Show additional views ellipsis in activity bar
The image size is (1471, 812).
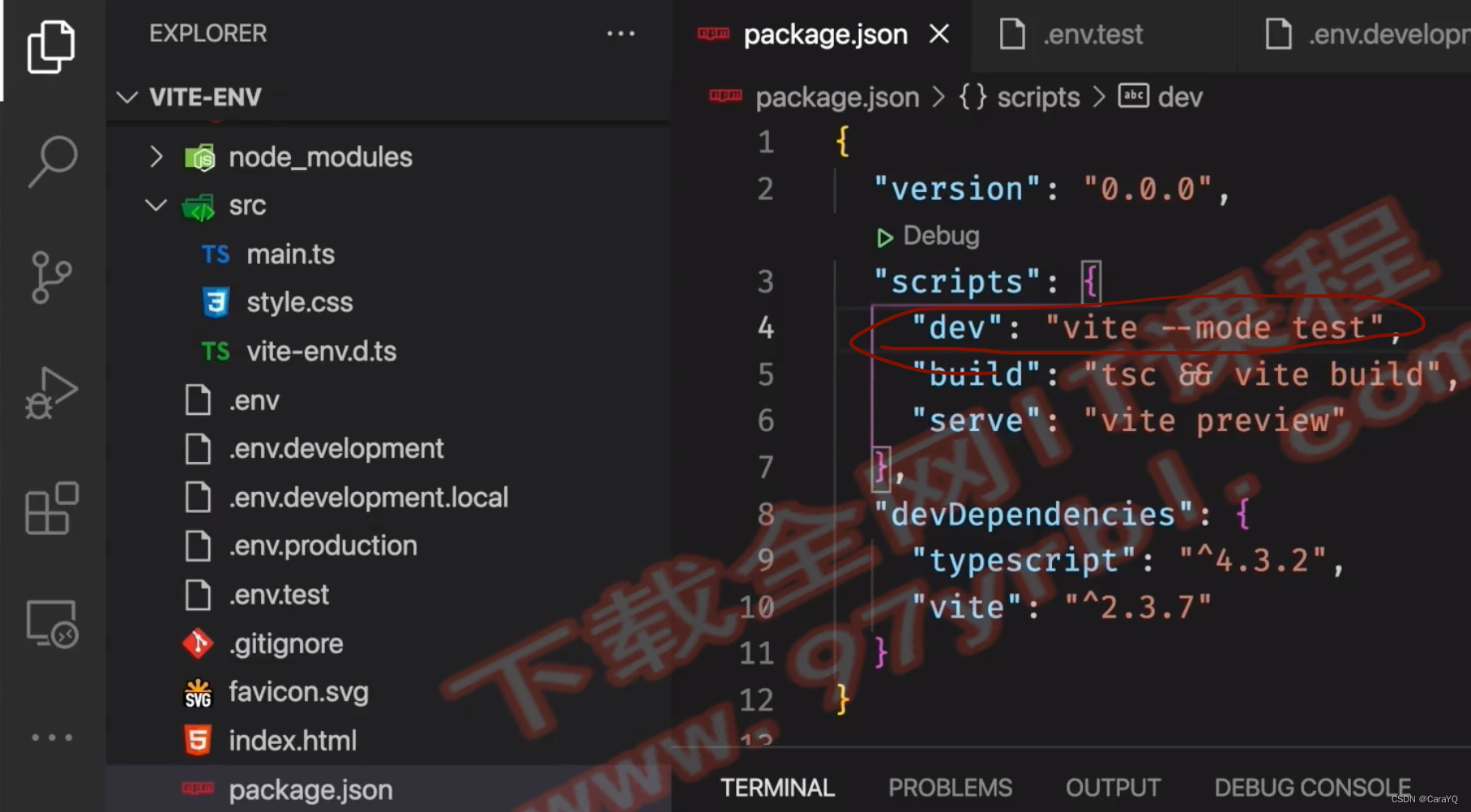click(x=52, y=737)
